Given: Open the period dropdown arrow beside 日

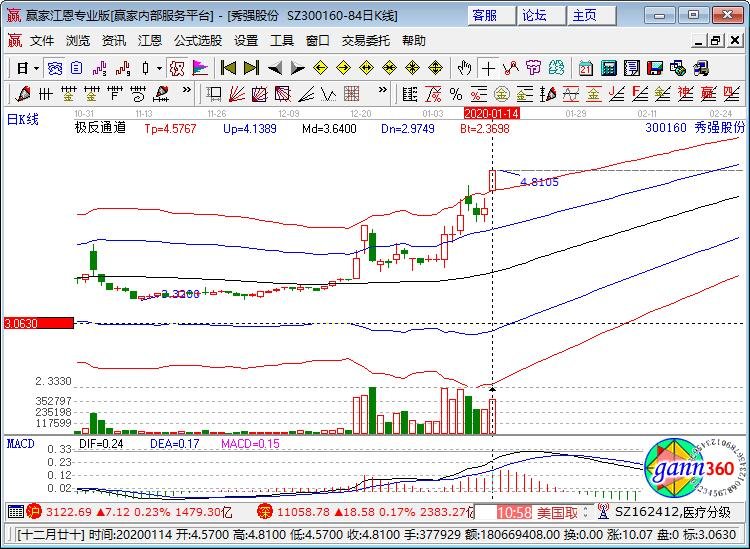Looking at the screenshot, I should 36,68.
